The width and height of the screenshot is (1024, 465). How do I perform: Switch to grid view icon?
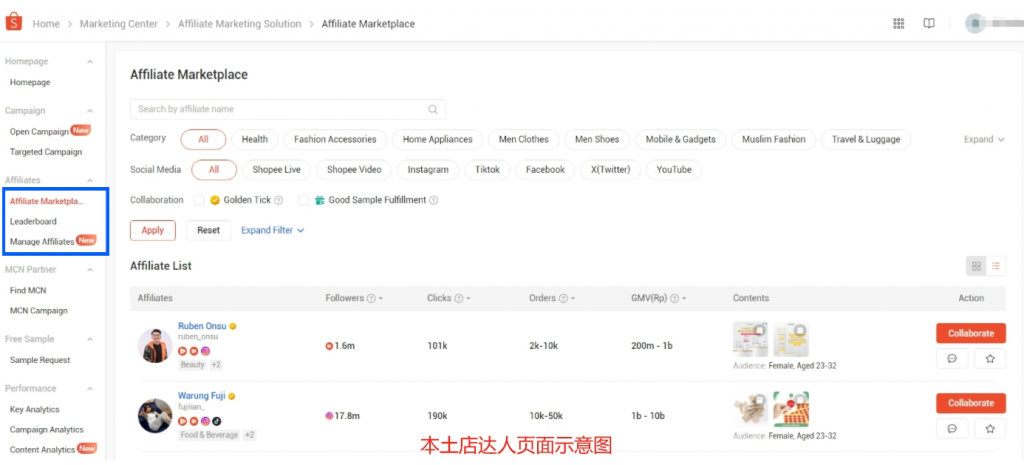click(x=976, y=266)
